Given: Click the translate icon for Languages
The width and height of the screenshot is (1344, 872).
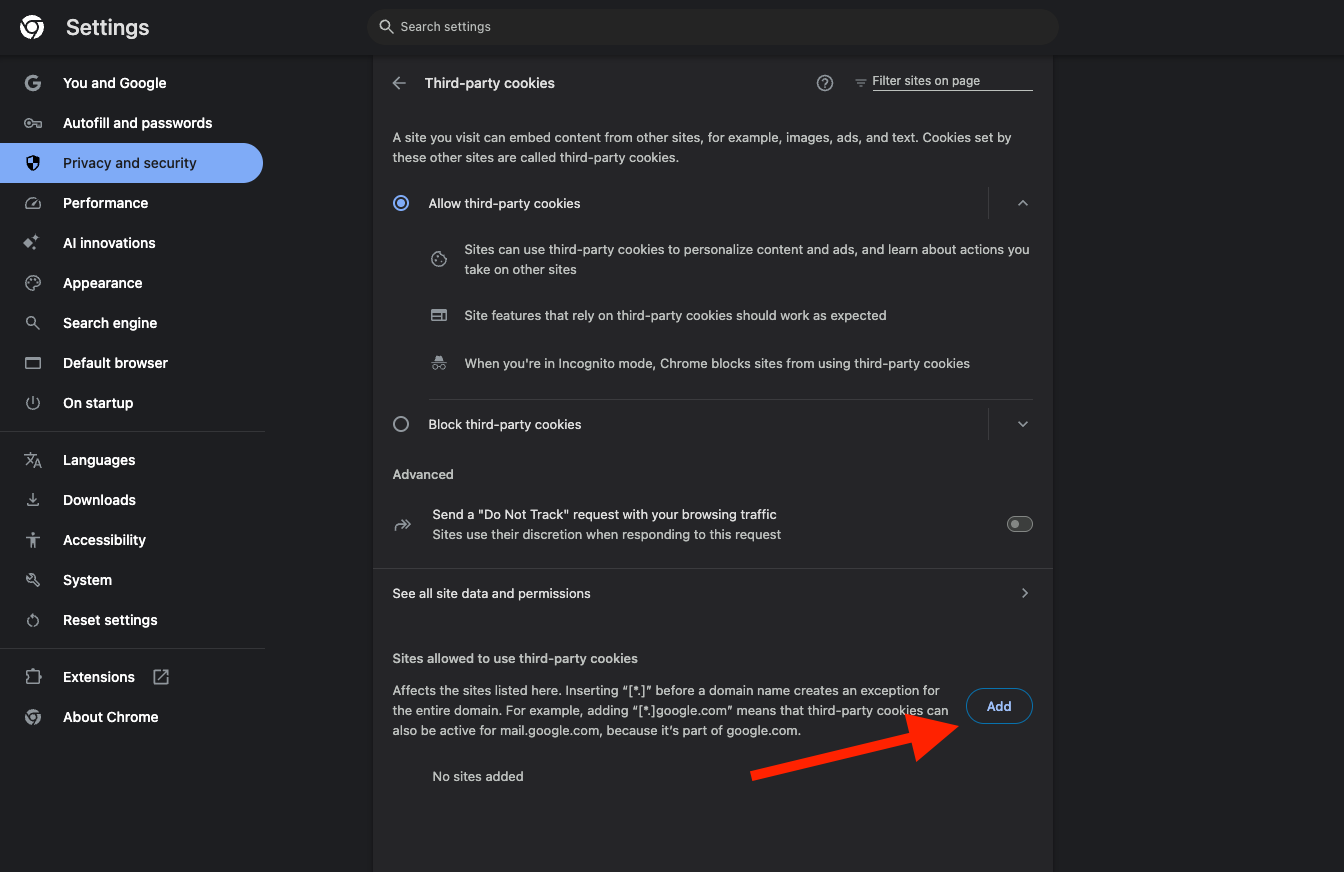Looking at the screenshot, I should (33, 460).
